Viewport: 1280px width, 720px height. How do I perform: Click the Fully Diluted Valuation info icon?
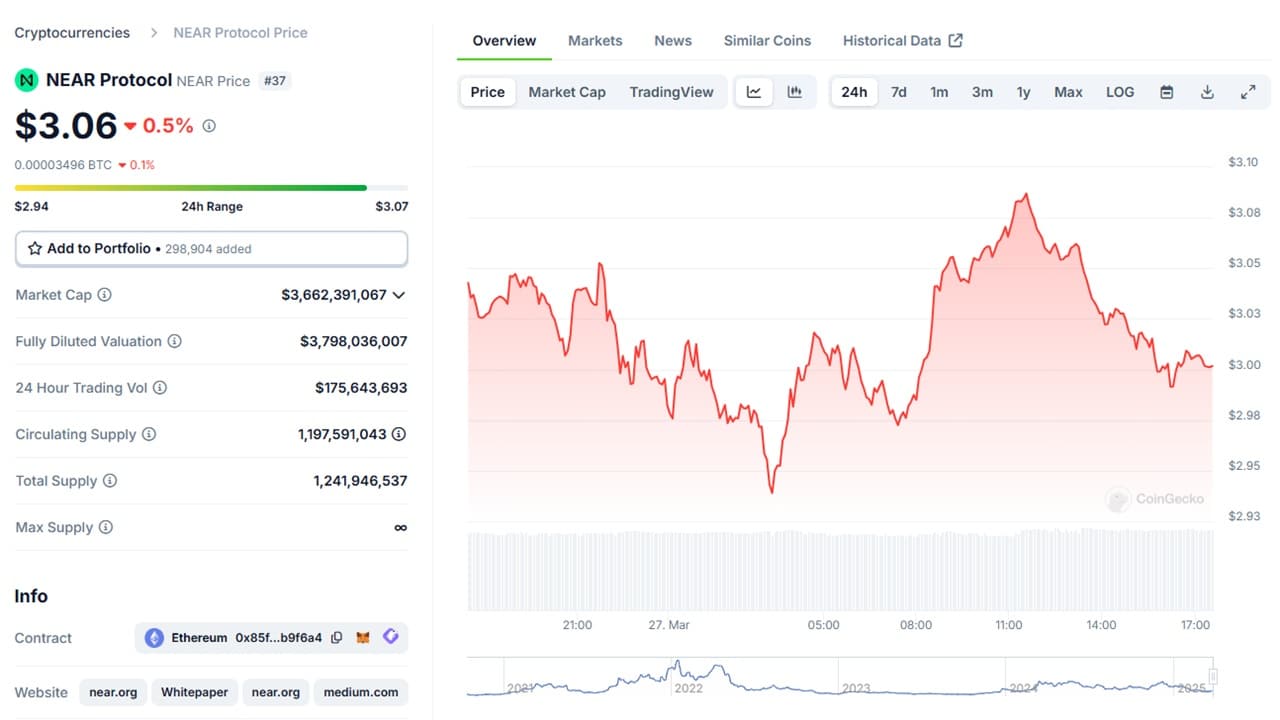click(x=174, y=341)
